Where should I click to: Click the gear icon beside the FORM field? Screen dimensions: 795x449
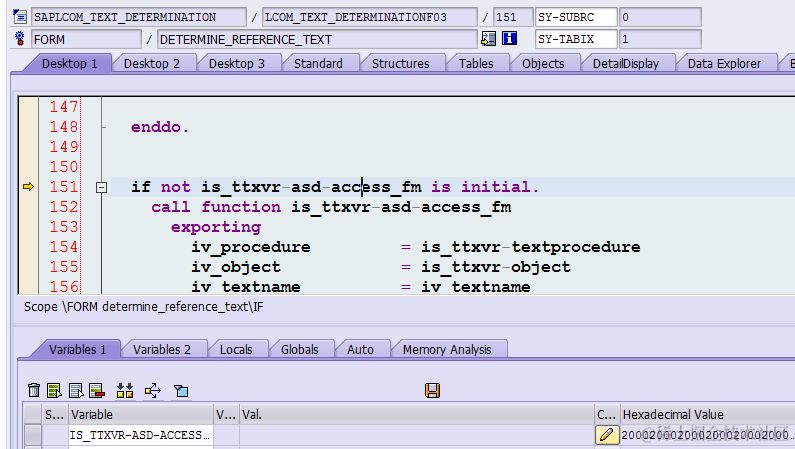pyautogui.click(x=20, y=39)
